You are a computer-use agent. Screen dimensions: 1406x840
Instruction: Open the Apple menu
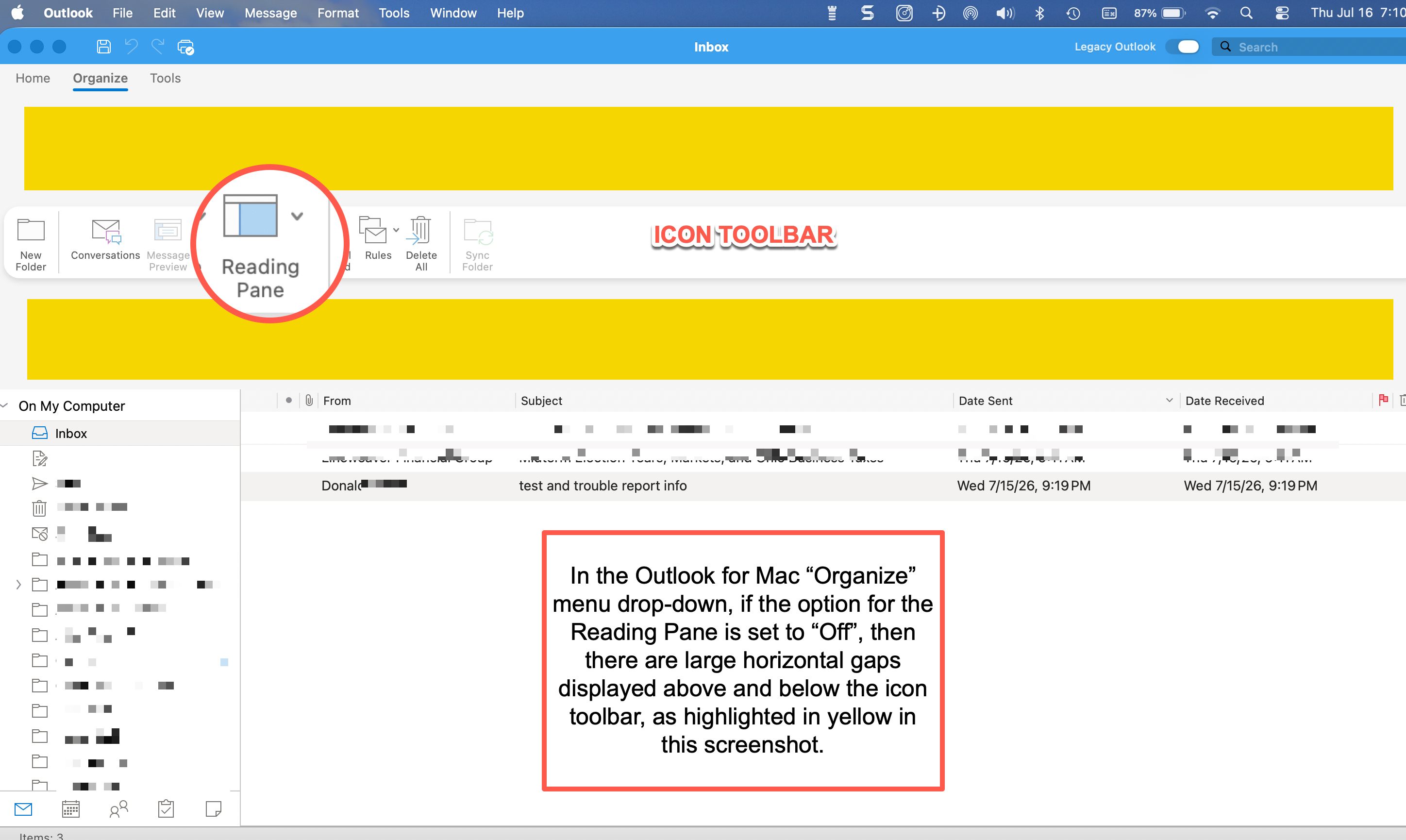coord(17,13)
